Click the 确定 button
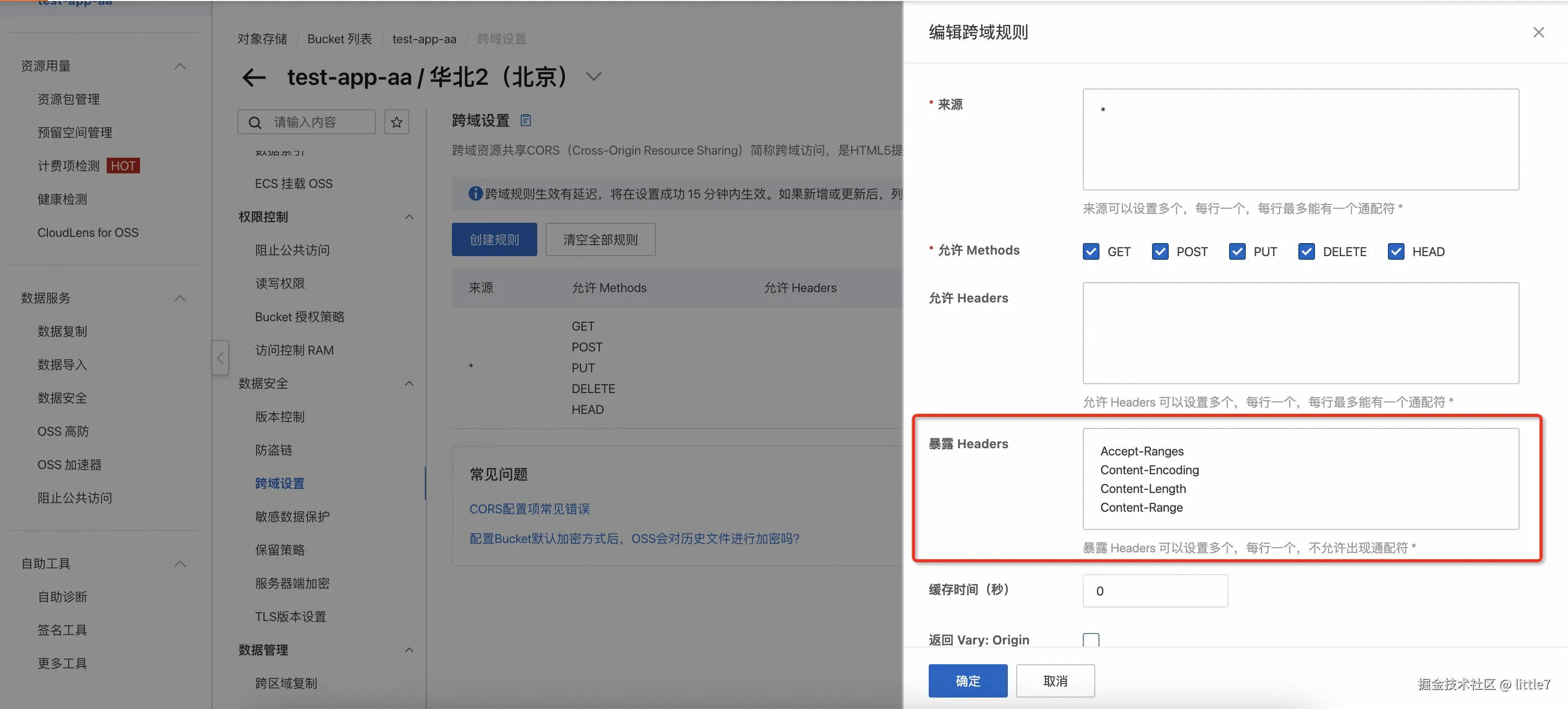 [967, 680]
